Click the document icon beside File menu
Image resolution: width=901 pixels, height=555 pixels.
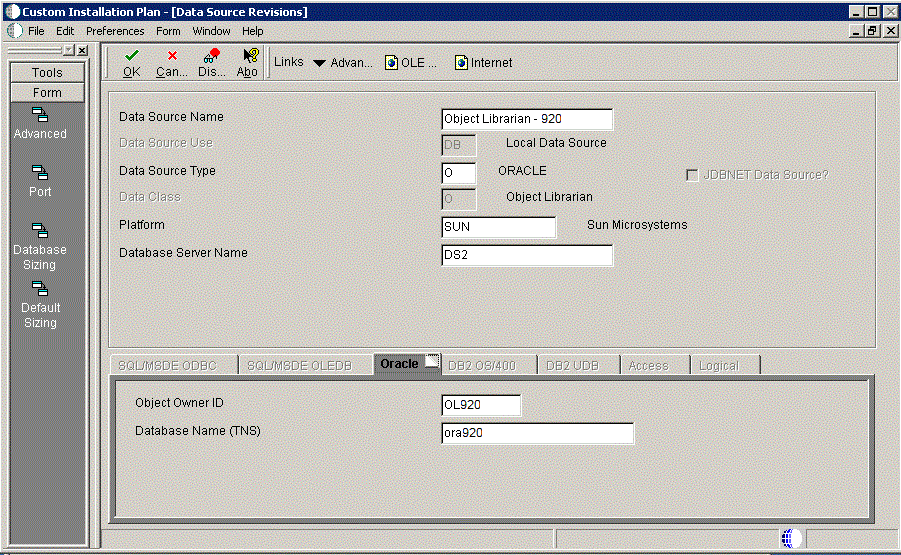coord(16,31)
